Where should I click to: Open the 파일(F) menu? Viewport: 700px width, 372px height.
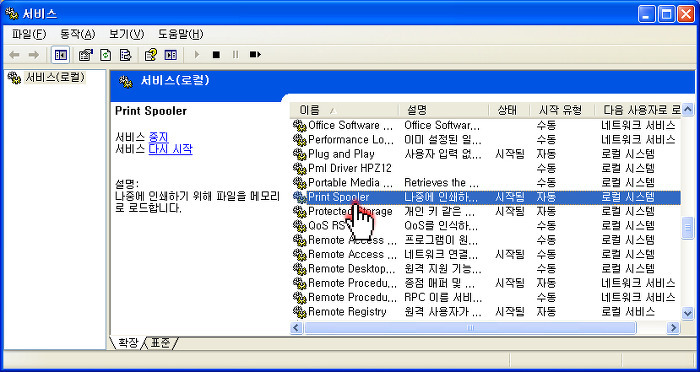29,34
